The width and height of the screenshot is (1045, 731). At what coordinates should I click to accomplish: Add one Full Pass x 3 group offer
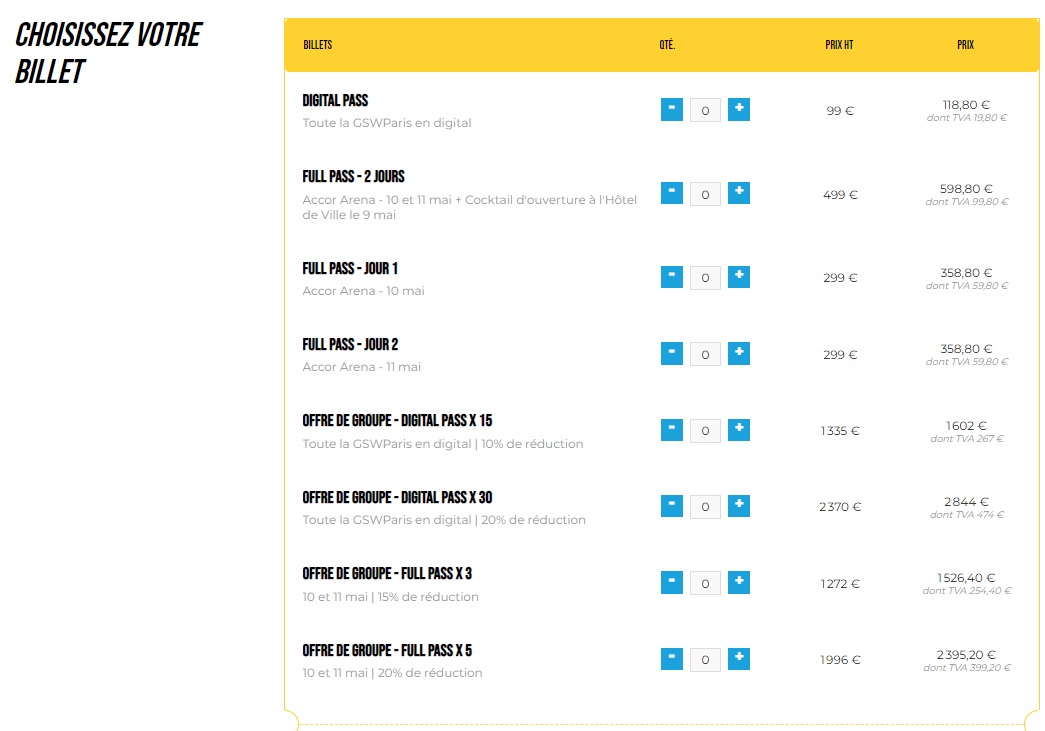pos(738,582)
